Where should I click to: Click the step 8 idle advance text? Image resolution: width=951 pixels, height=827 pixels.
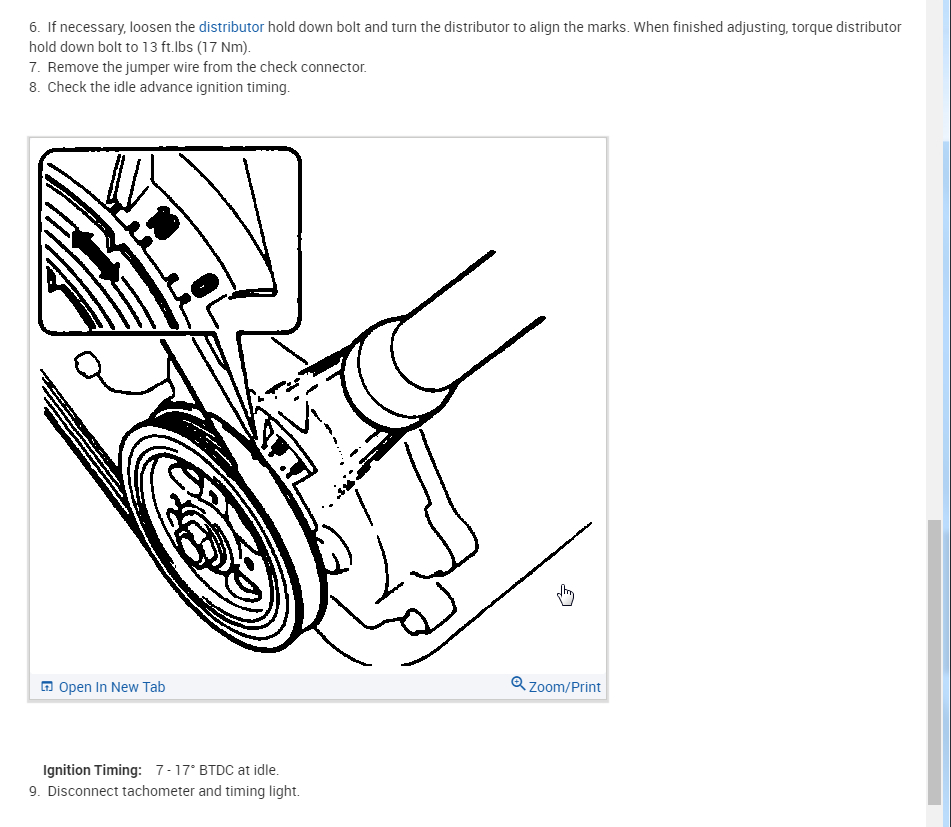pyautogui.click(x=160, y=87)
